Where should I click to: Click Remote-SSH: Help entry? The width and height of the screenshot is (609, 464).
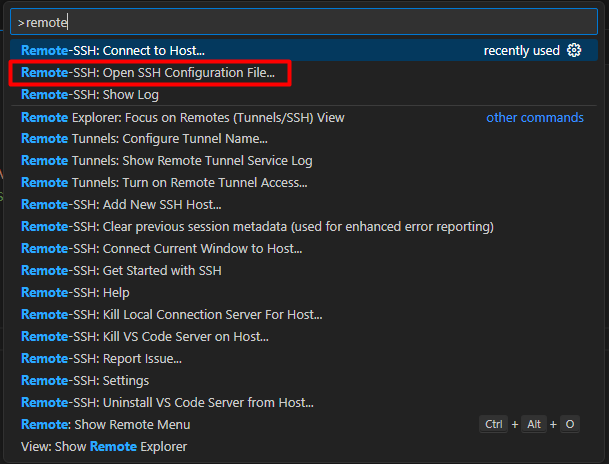coord(304,292)
